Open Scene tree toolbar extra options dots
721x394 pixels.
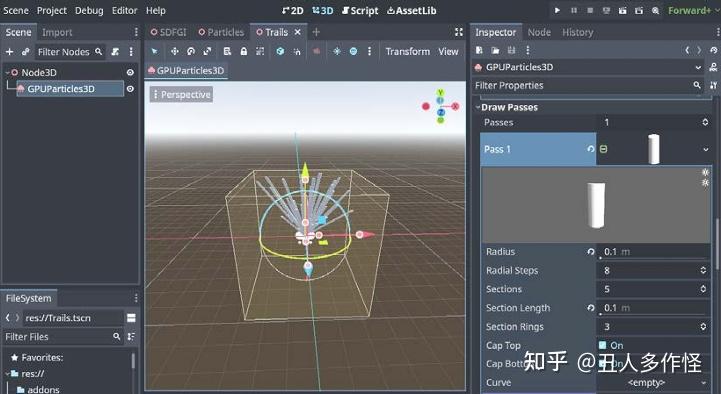pyautogui.click(x=131, y=52)
